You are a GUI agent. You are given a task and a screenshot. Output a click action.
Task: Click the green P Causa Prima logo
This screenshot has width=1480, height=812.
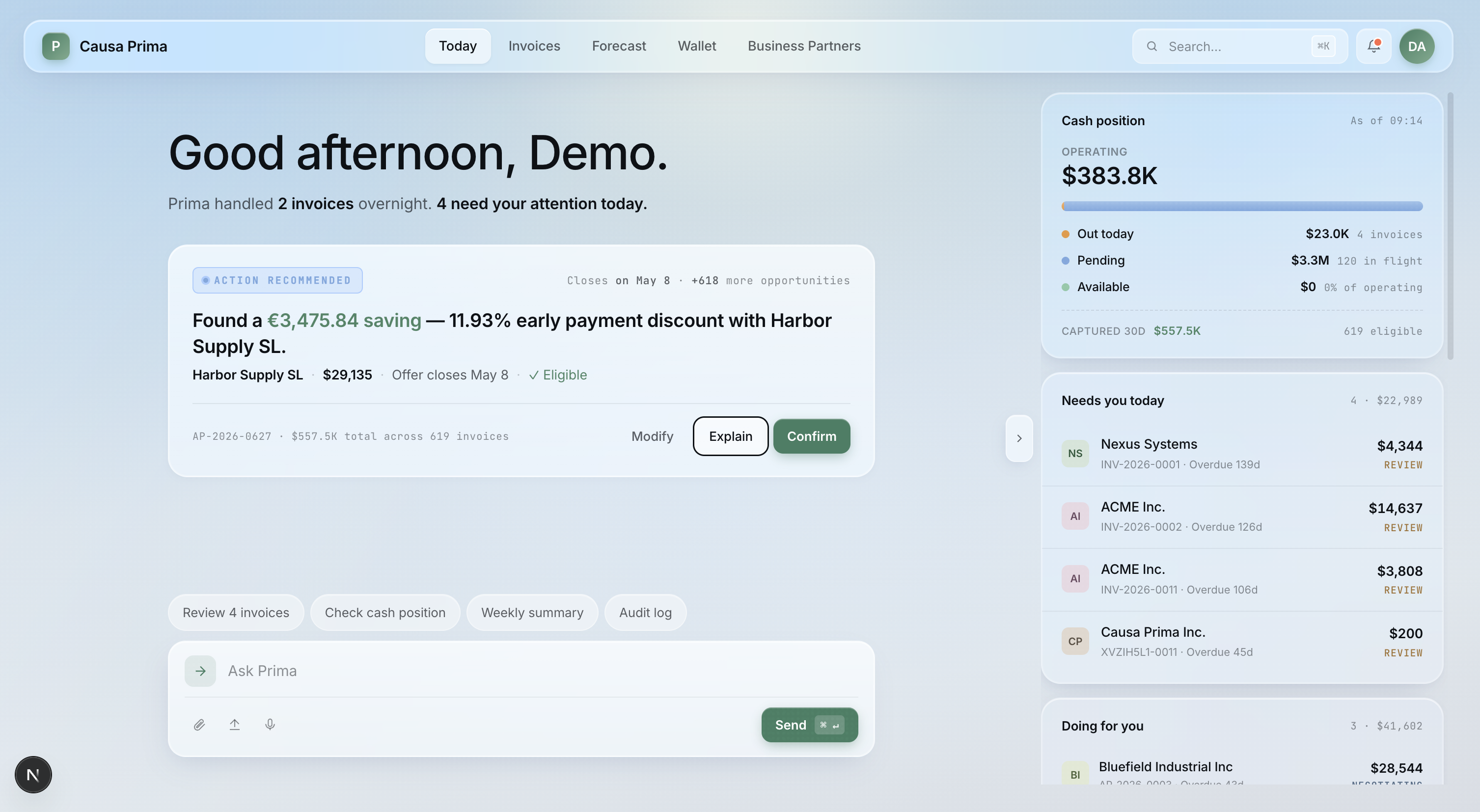[55, 46]
